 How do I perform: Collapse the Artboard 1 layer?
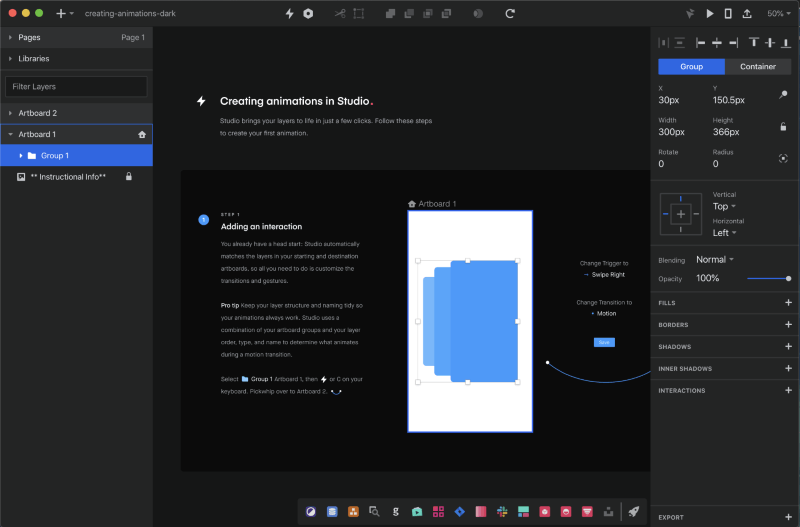click(10, 135)
